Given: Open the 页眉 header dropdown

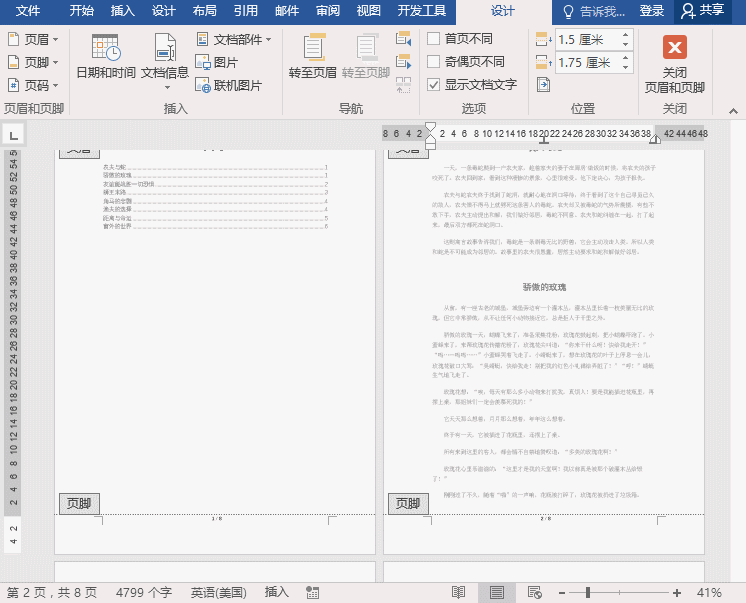Looking at the screenshot, I should coord(33,39).
